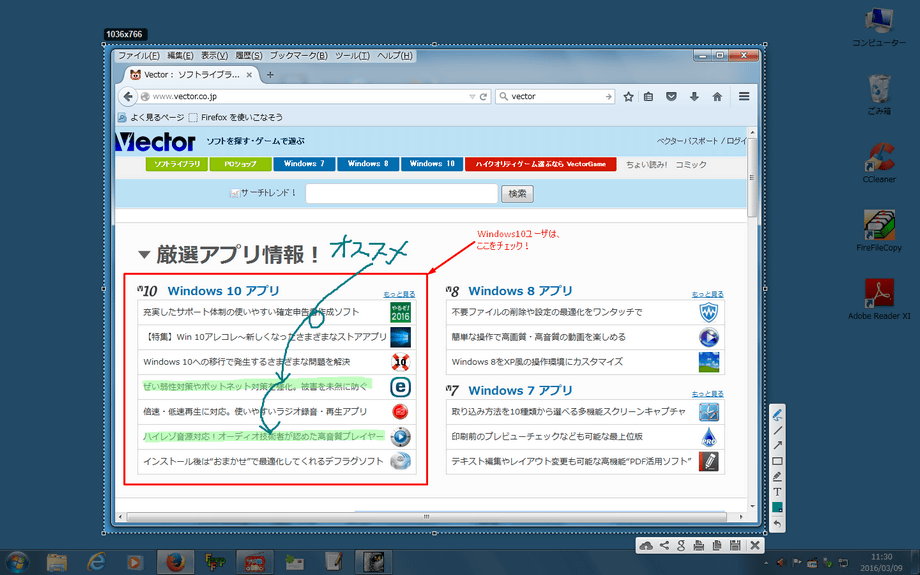Select the Vector ソフトライブラ tab
920x575 pixels.
pyautogui.click(x=191, y=75)
